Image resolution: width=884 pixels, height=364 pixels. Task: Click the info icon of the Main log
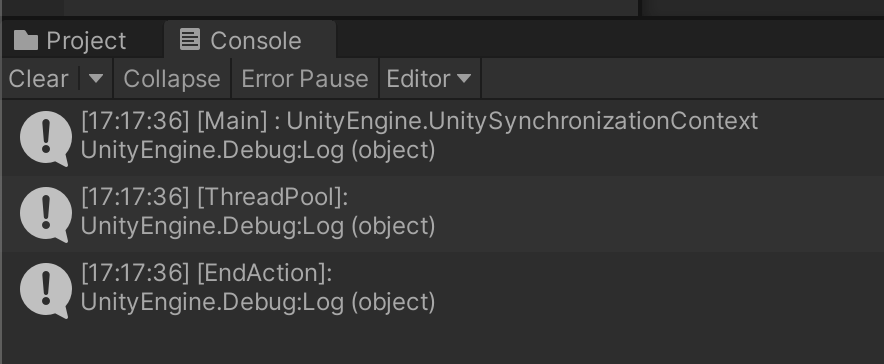point(46,138)
